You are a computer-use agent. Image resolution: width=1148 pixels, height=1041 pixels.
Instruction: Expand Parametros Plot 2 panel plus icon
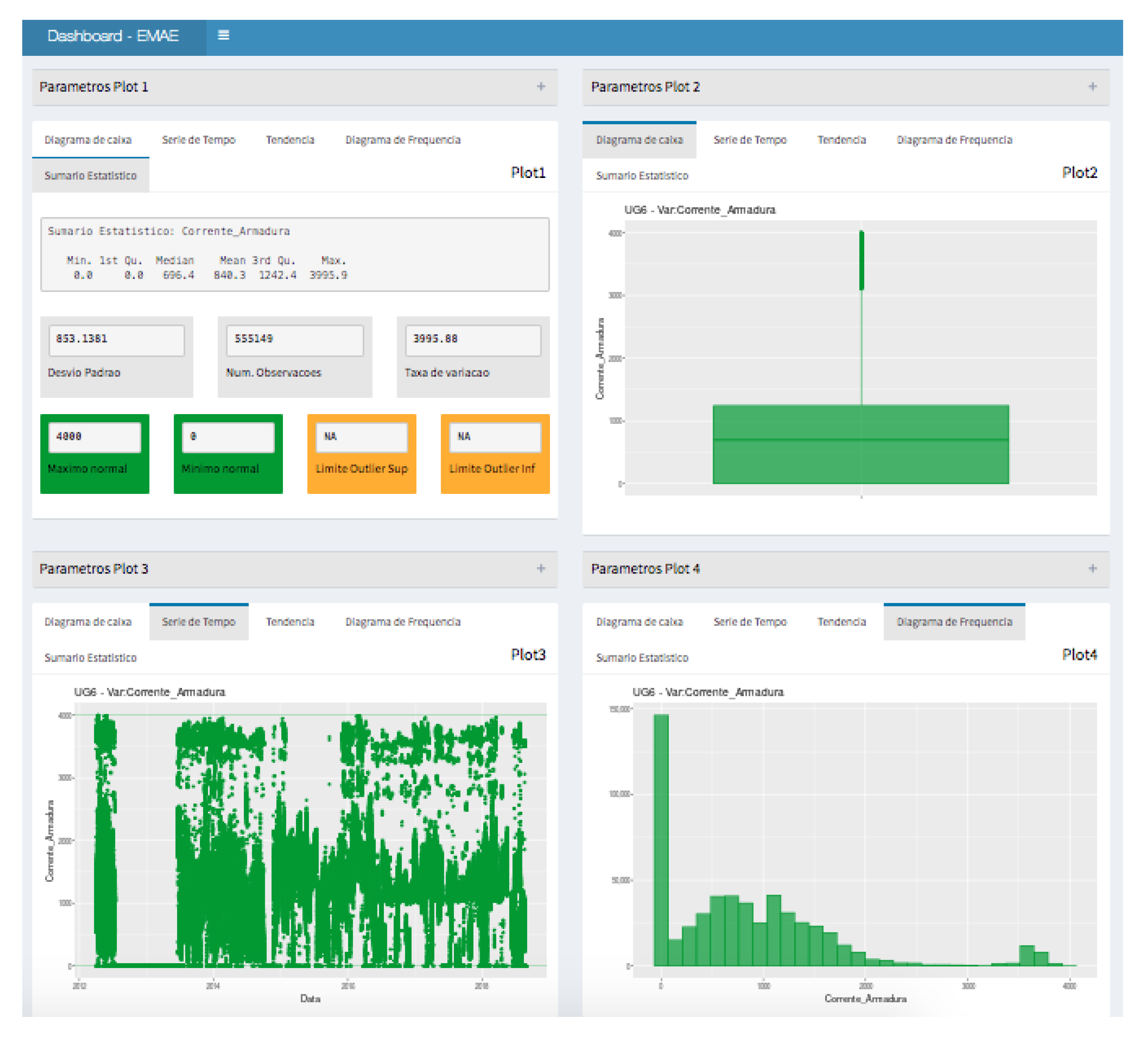click(x=1092, y=87)
